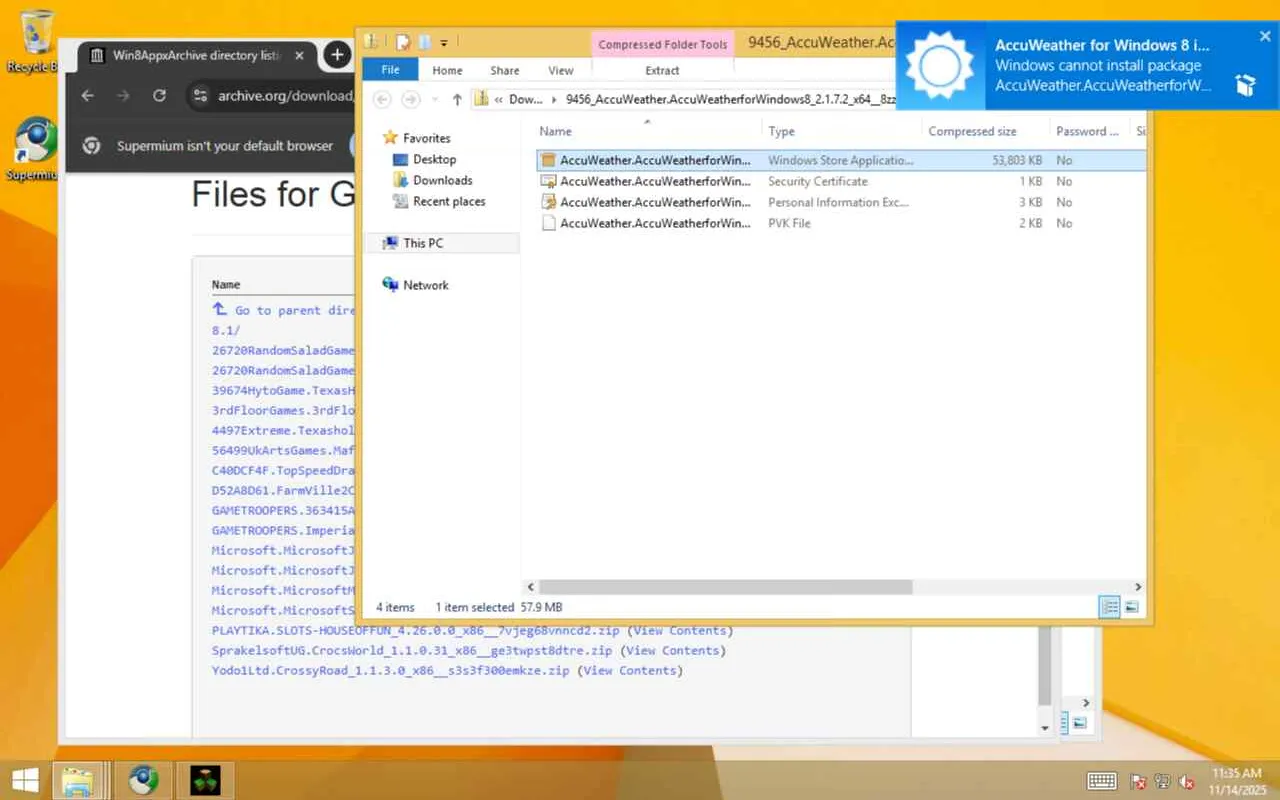Click the D52A8D61.FarmVille2C link

point(283,490)
